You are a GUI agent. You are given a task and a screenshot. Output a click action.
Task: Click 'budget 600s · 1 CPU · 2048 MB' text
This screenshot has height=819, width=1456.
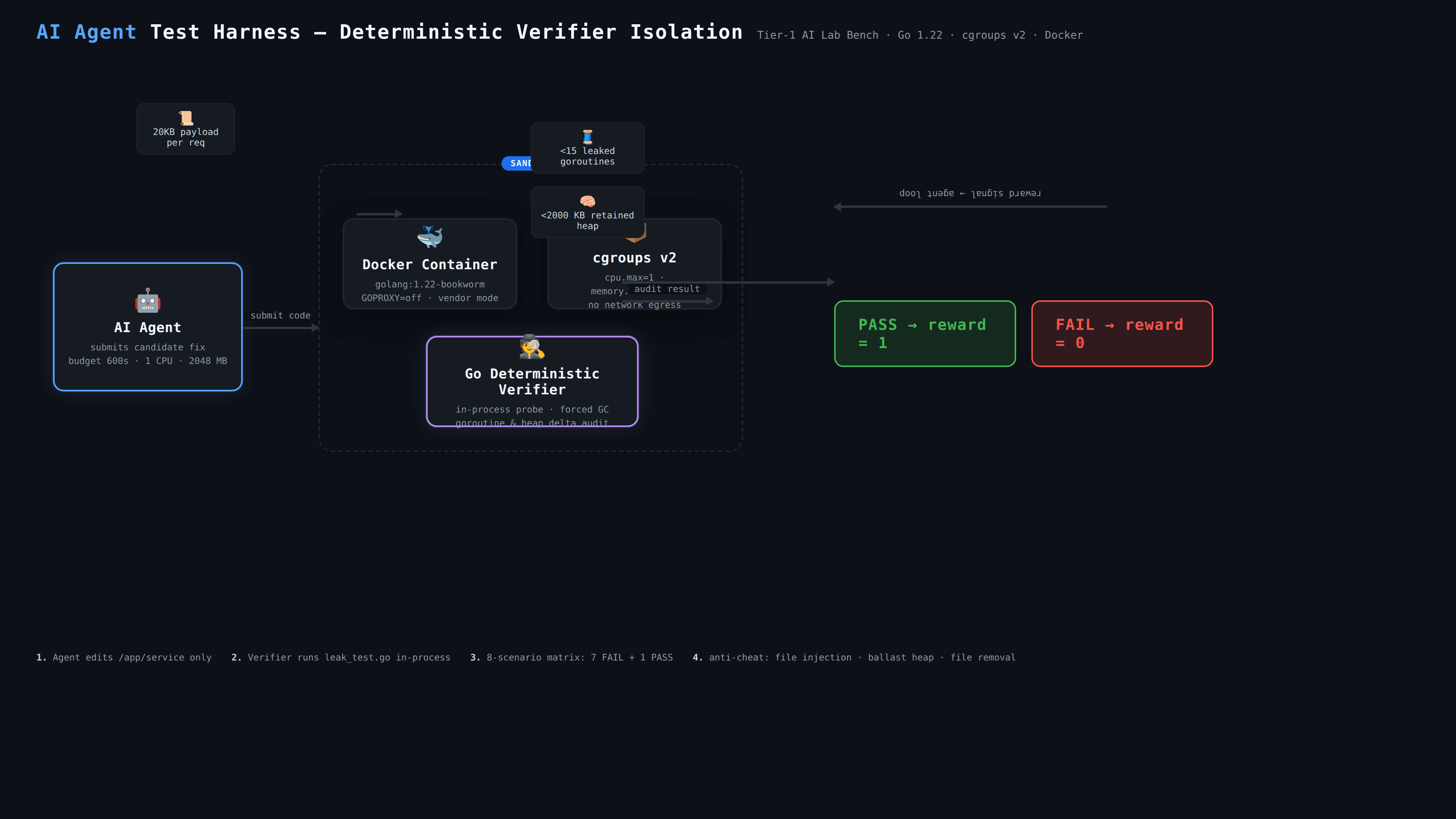[x=147, y=361]
